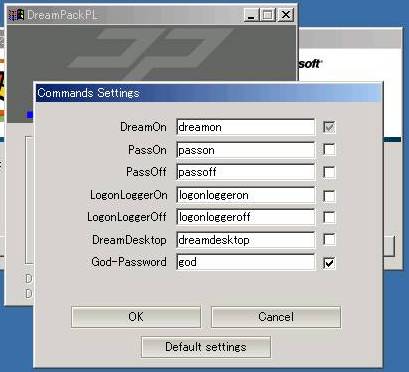409x372 pixels.
Task: Focus the DreamOn command text field
Action: (246, 127)
